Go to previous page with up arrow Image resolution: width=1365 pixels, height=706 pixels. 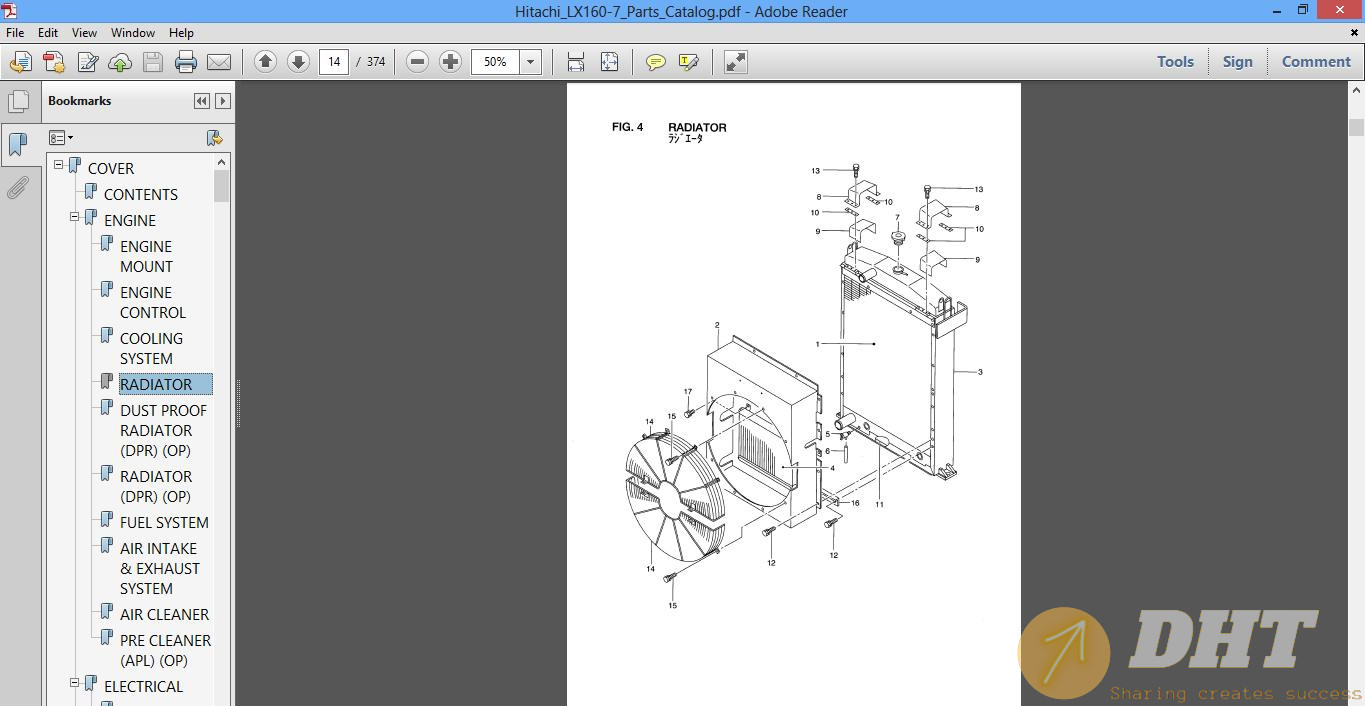(265, 62)
